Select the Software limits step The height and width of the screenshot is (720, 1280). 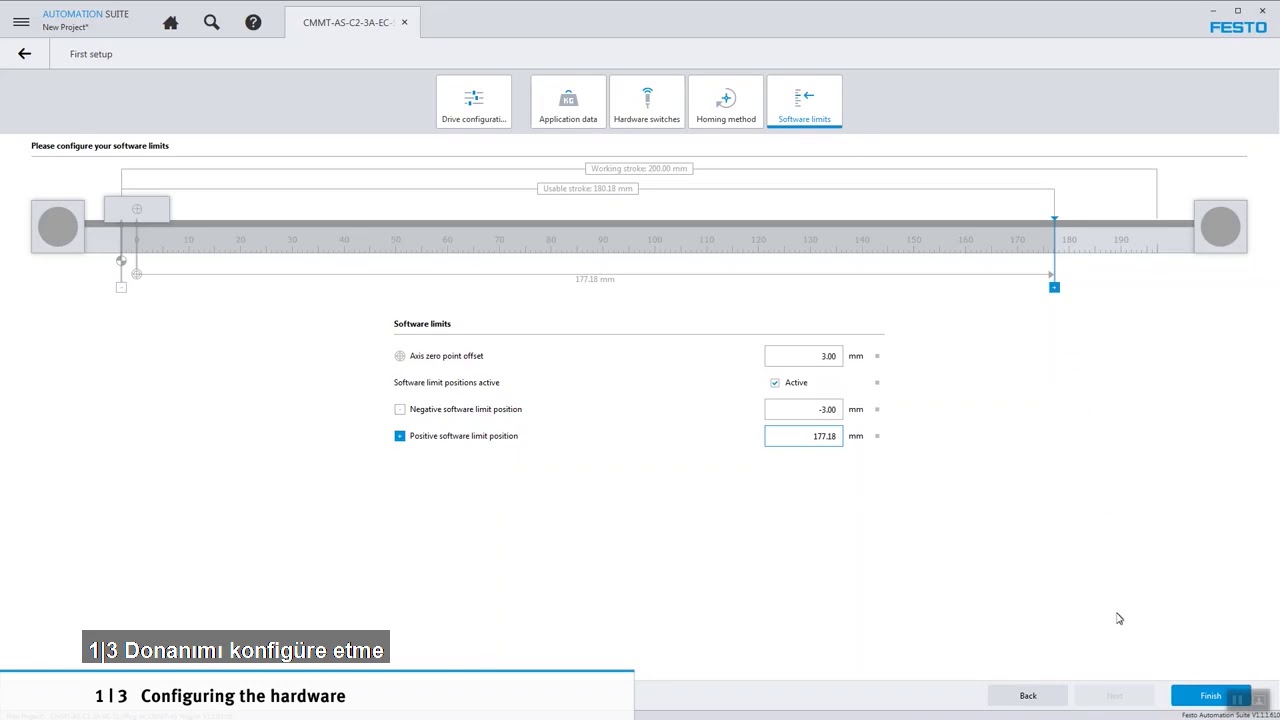click(804, 102)
